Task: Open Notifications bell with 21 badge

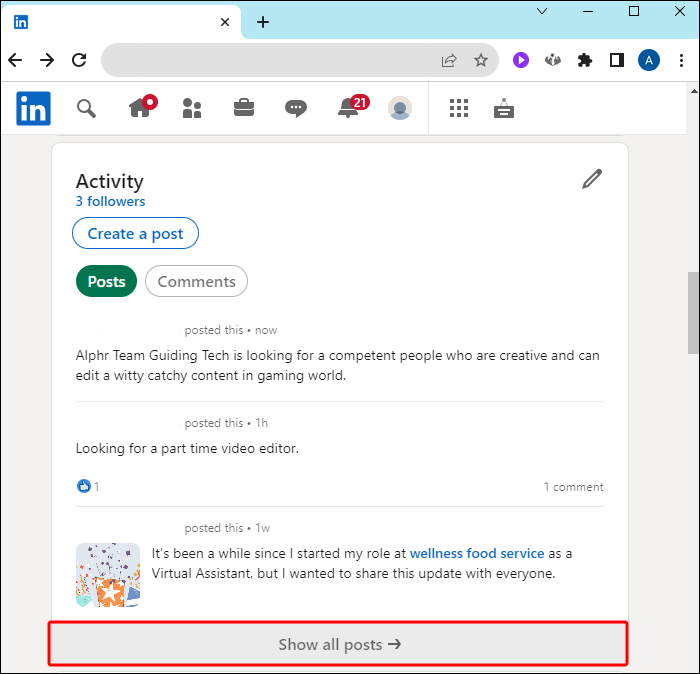Action: coord(353,107)
